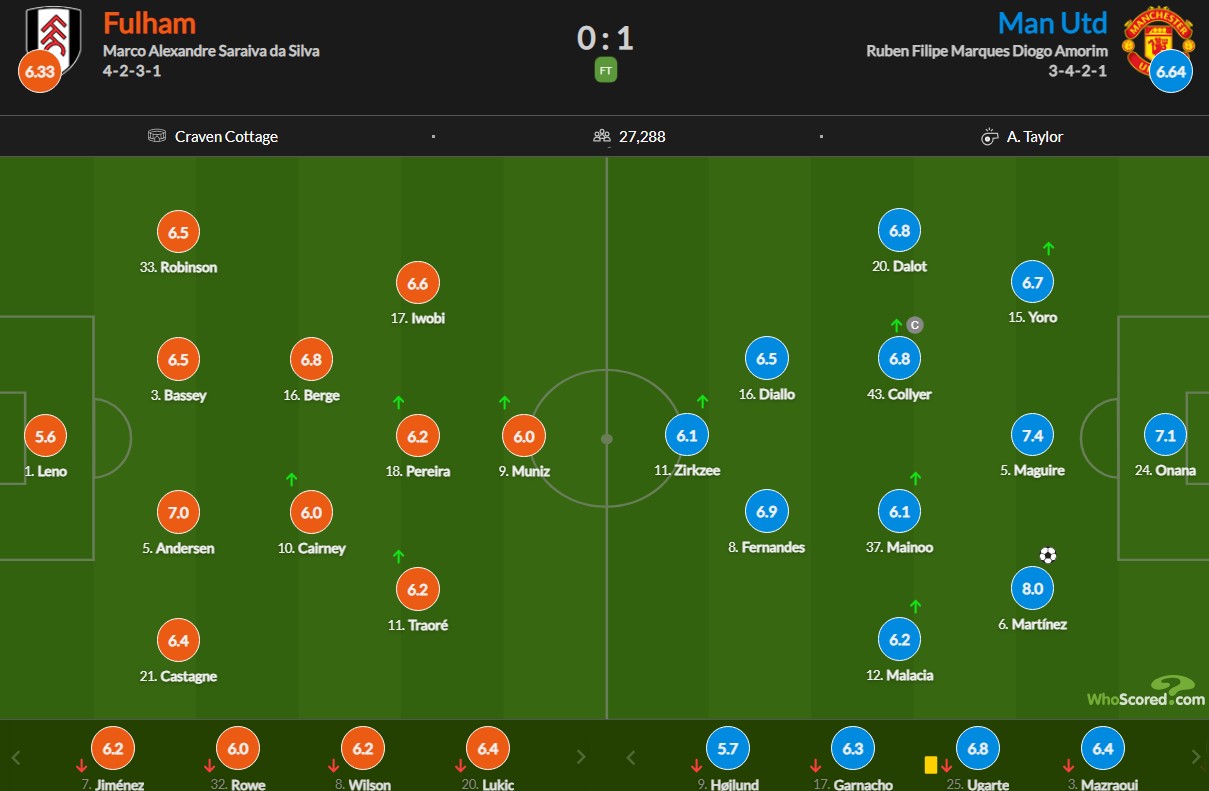Click the goal ball icon above Martínez

tap(1047, 555)
